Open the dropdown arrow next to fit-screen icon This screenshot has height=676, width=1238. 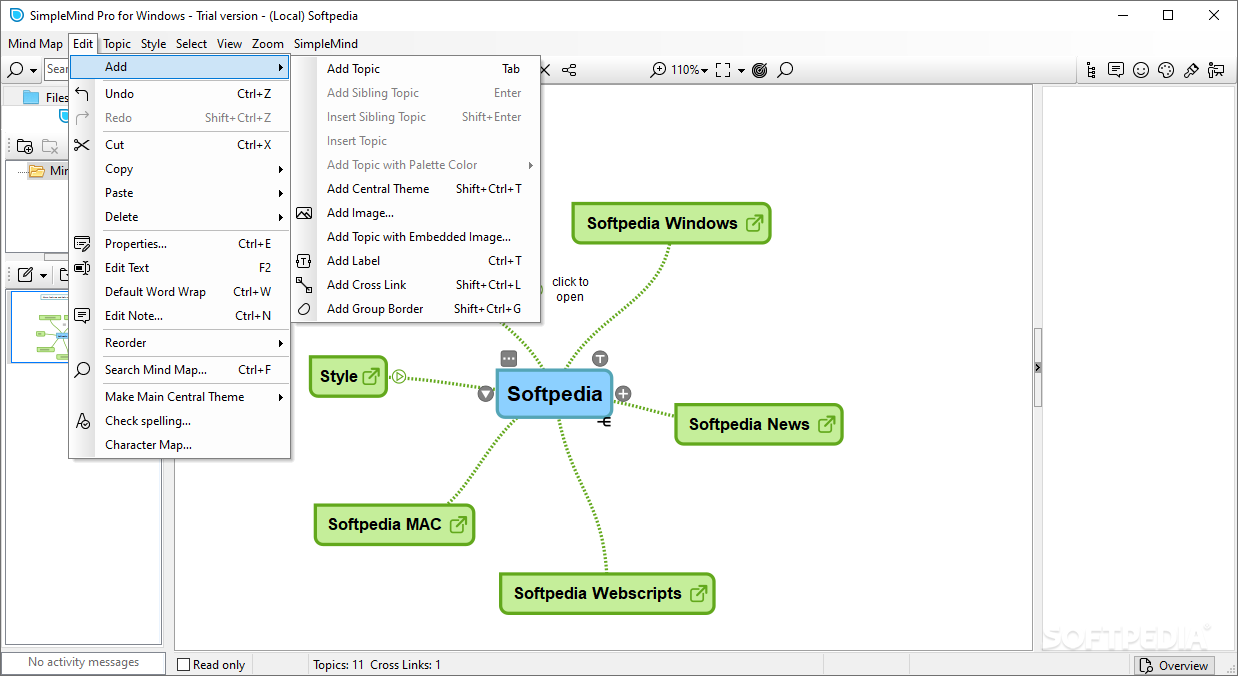coord(741,70)
